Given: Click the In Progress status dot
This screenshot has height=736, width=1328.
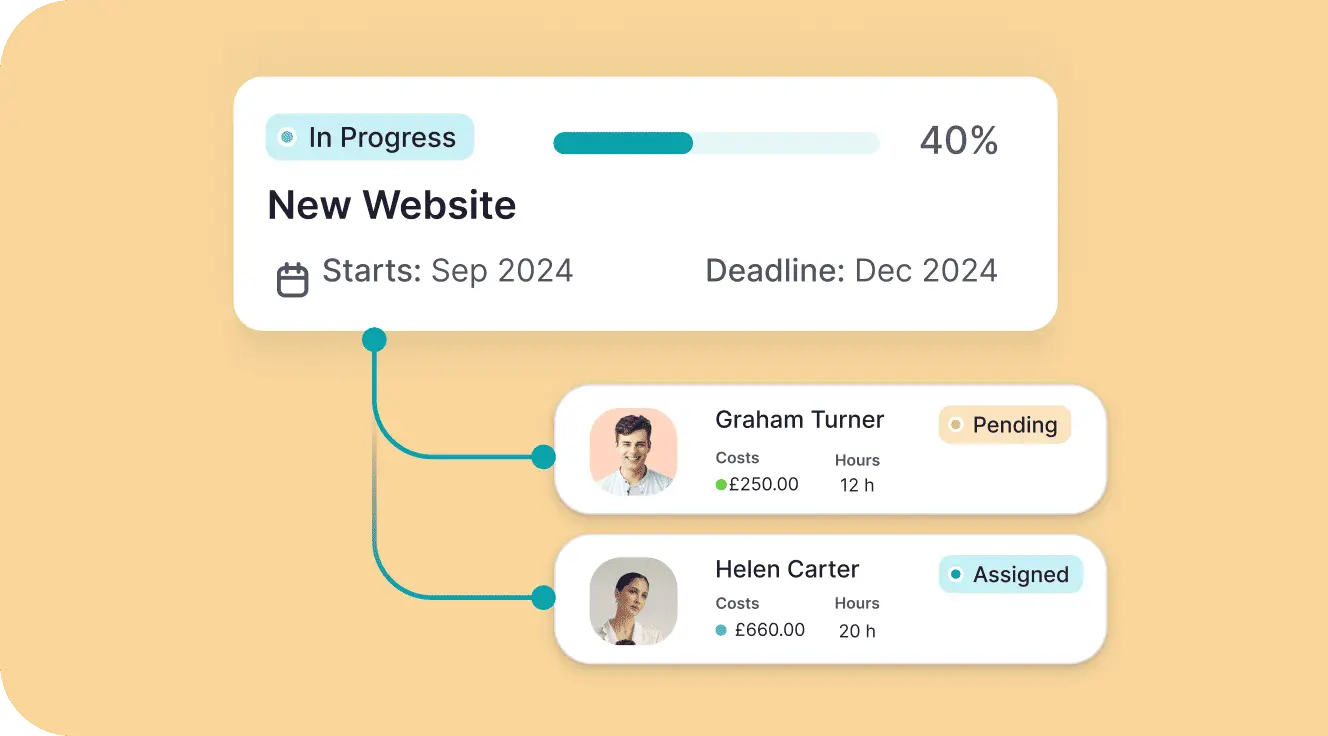Looking at the screenshot, I should click(x=288, y=137).
